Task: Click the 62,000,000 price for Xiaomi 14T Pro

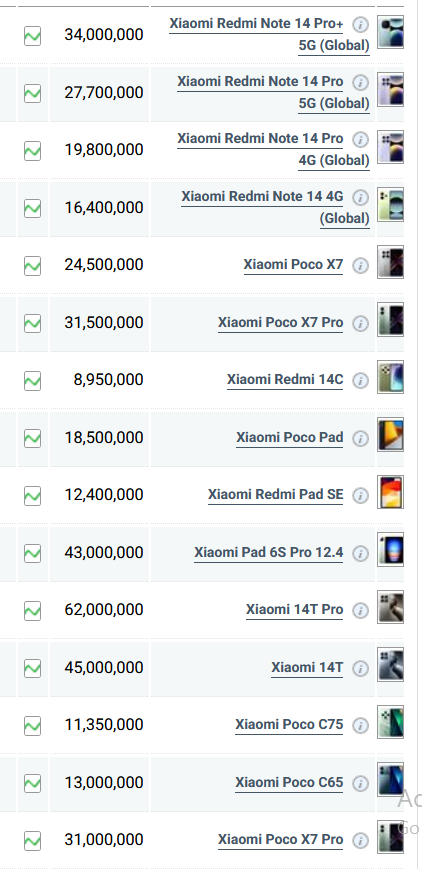Action: tap(104, 610)
